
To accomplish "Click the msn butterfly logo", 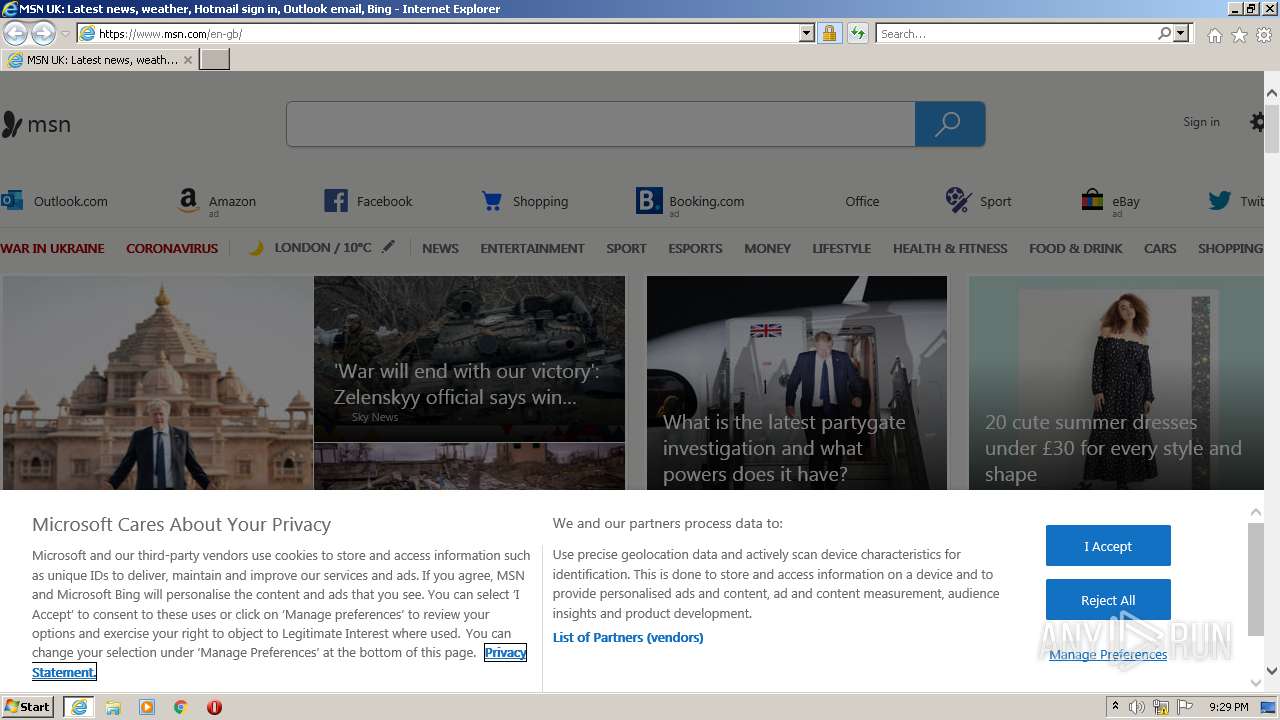I will [36, 124].
